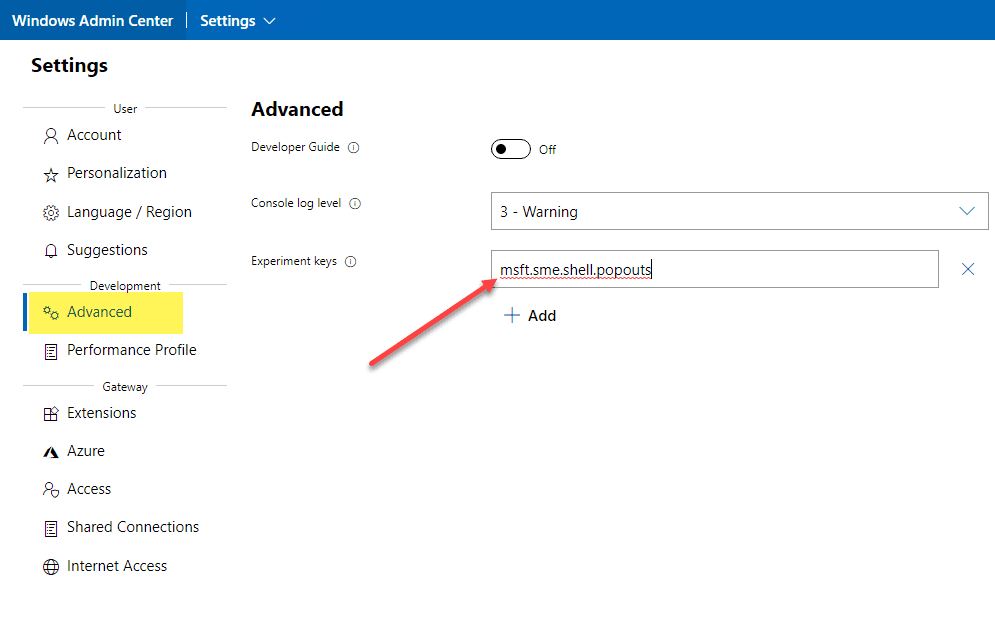Open the Performance Profile settings page
The width and height of the screenshot is (995, 623).
[x=131, y=350]
